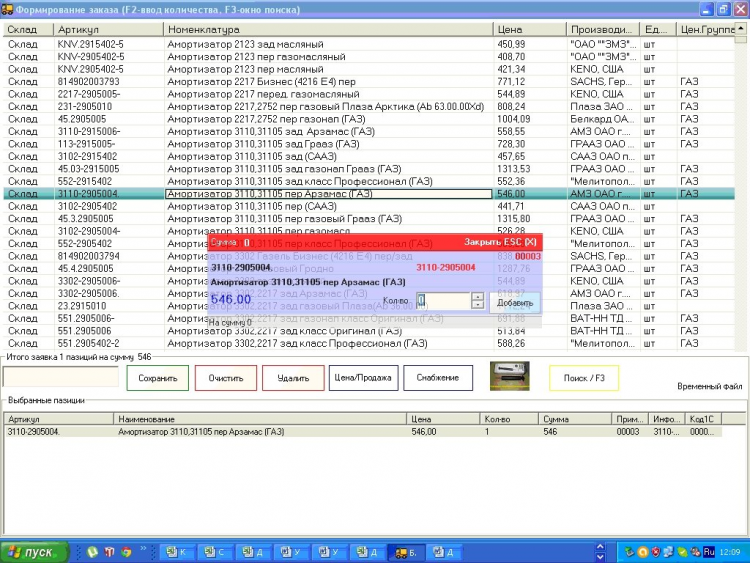Click Временный файл label

pyautogui.click(x=709, y=386)
